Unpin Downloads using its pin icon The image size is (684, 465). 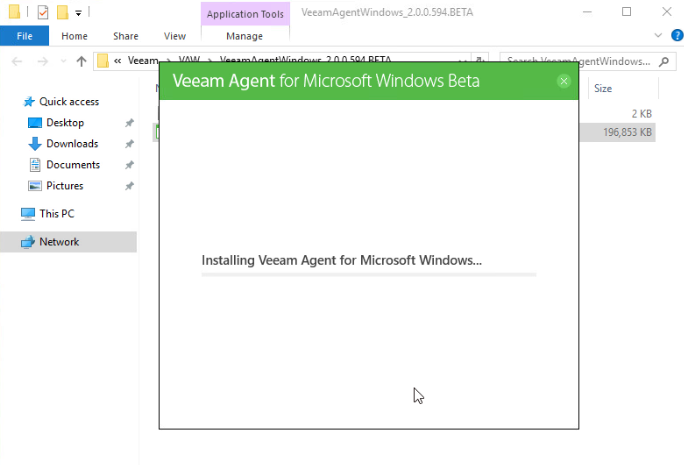129,144
